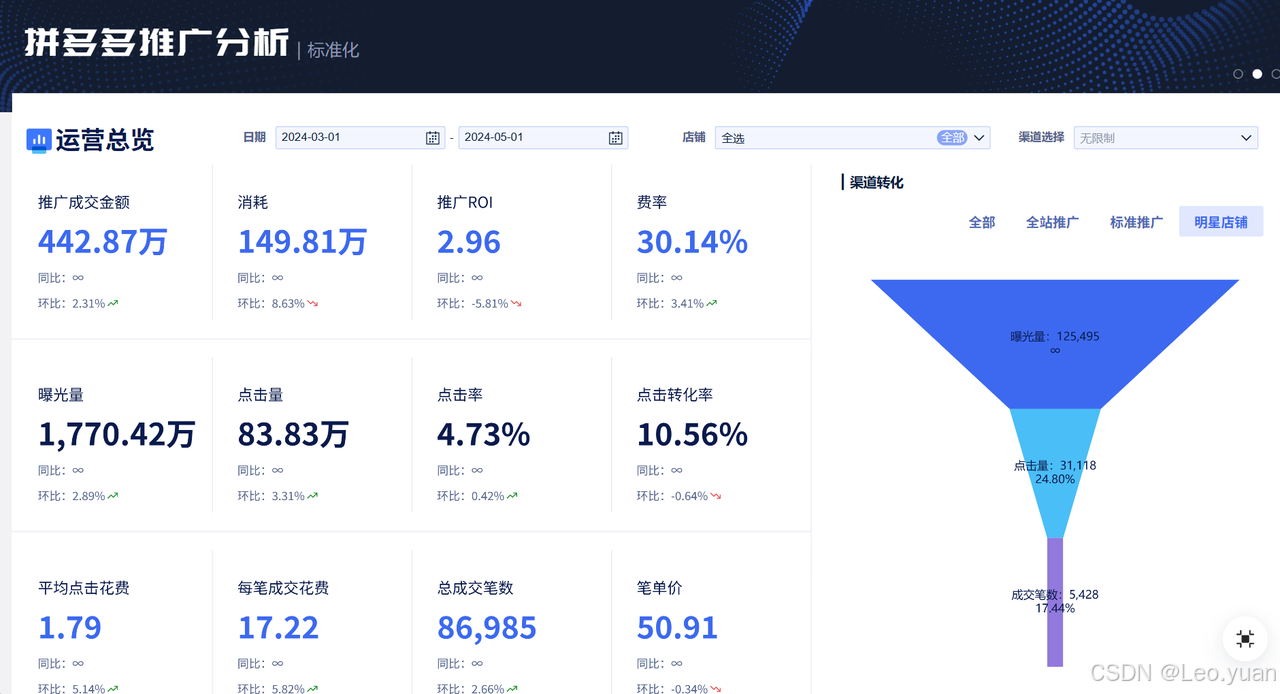This screenshot has height=694, width=1280.
Task: Open the start date calendar icon
Action: (433, 138)
